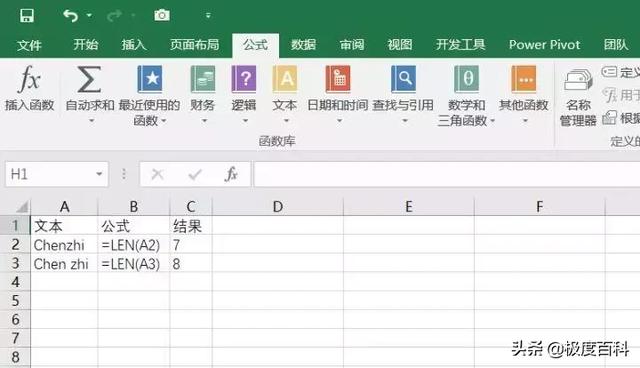Expand the 查找与引用 dropdown arrow

(405, 120)
